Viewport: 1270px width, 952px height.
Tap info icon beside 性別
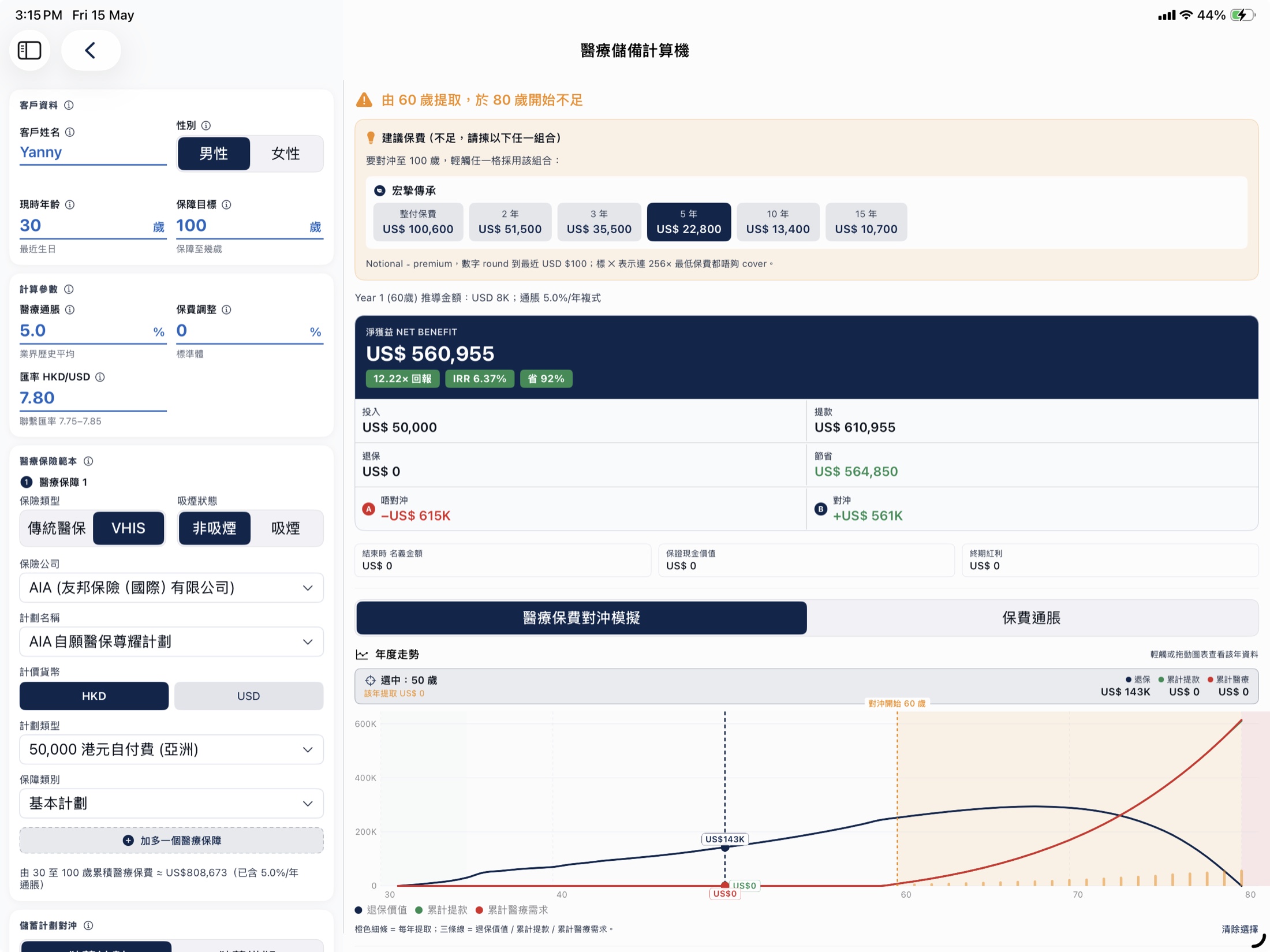pyautogui.click(x=206, y=125)
